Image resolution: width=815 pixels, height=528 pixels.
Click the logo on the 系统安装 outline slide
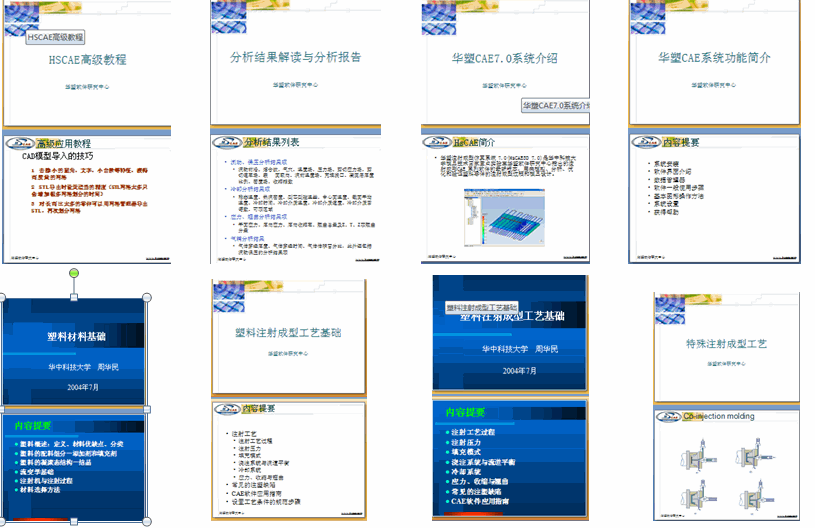point(646,142)
